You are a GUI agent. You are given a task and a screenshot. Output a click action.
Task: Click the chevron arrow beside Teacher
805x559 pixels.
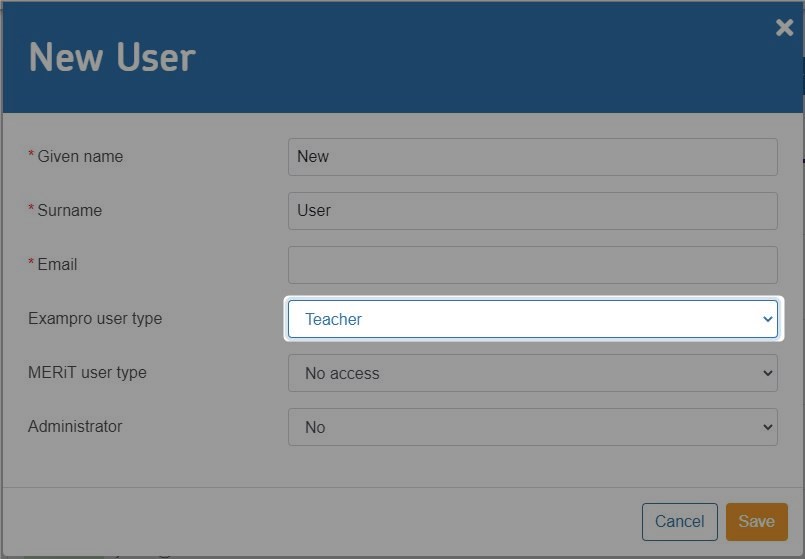[x=767, y=319]
